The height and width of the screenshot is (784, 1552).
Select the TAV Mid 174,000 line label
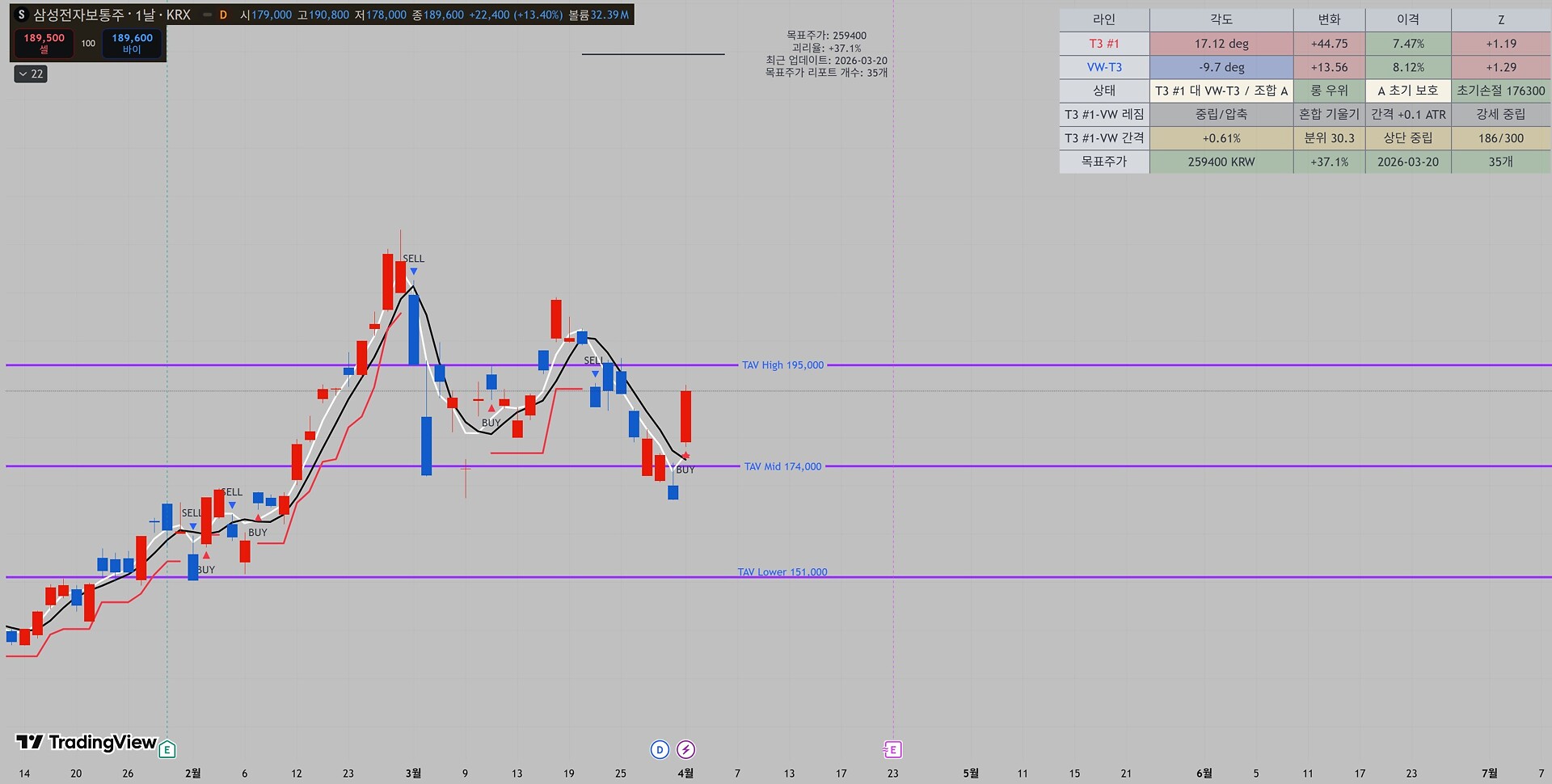coord(782,466)
